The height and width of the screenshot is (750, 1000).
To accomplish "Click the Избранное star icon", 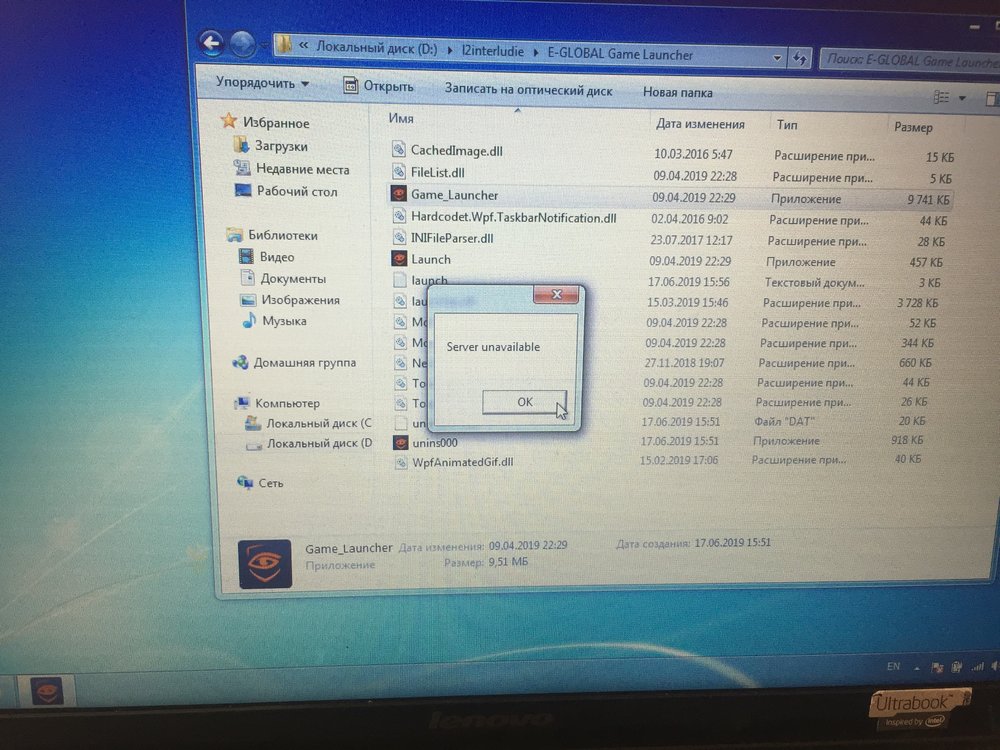I will [230, 122].
